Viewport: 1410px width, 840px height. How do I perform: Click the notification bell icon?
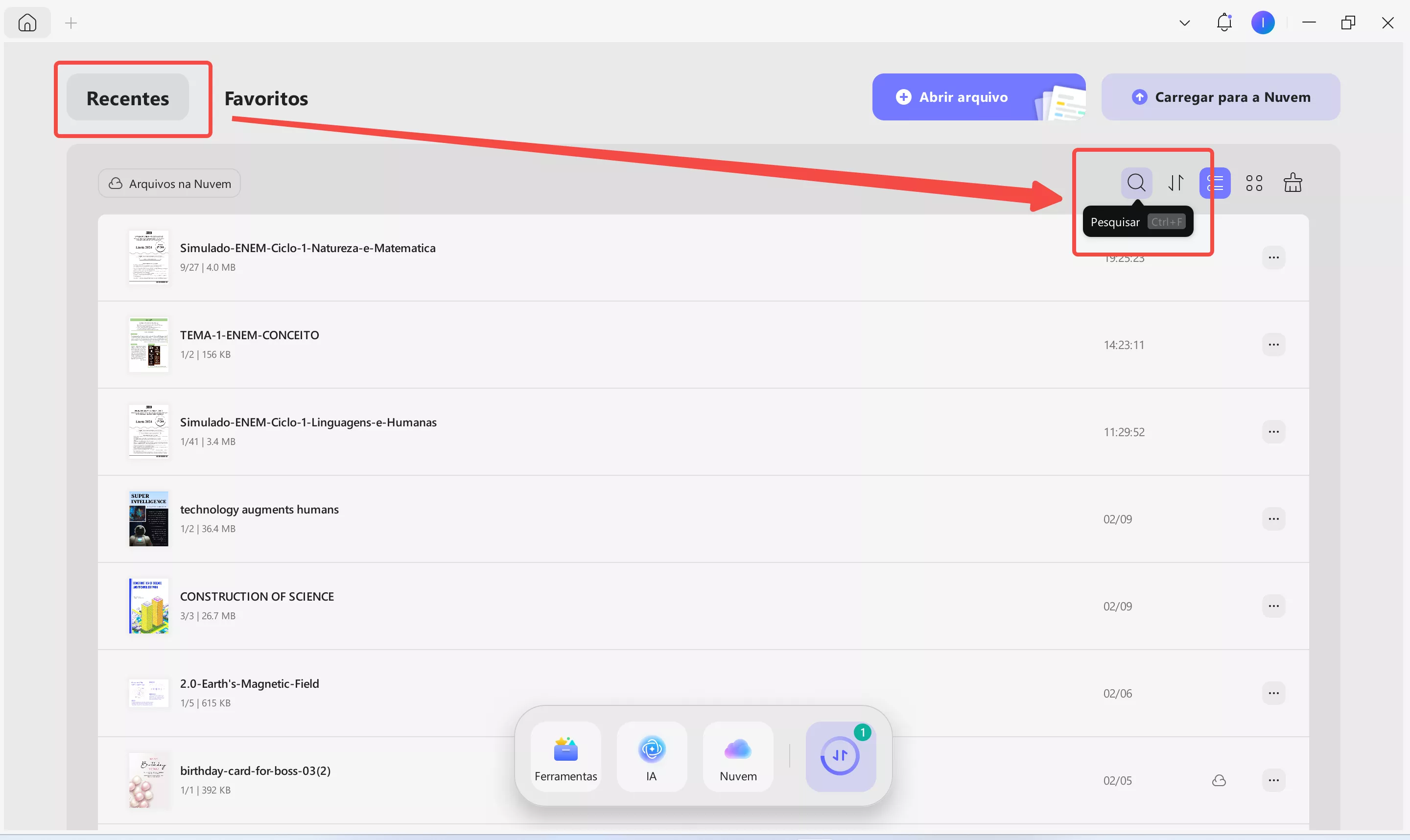(x=1224, y=23)
